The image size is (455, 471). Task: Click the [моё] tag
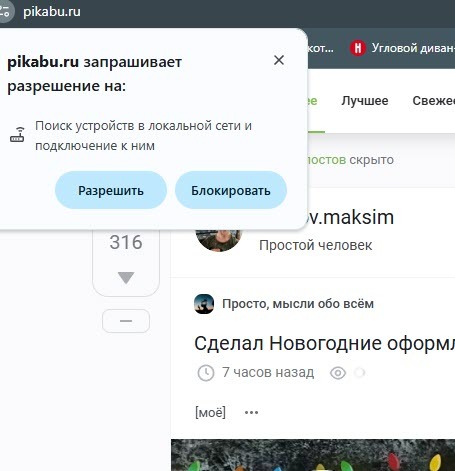tap(210, 413)
